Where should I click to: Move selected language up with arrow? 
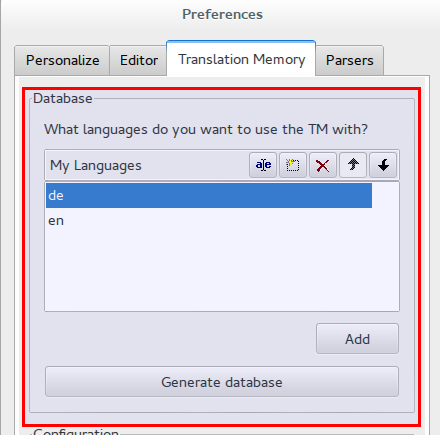(x=353, y=165)
